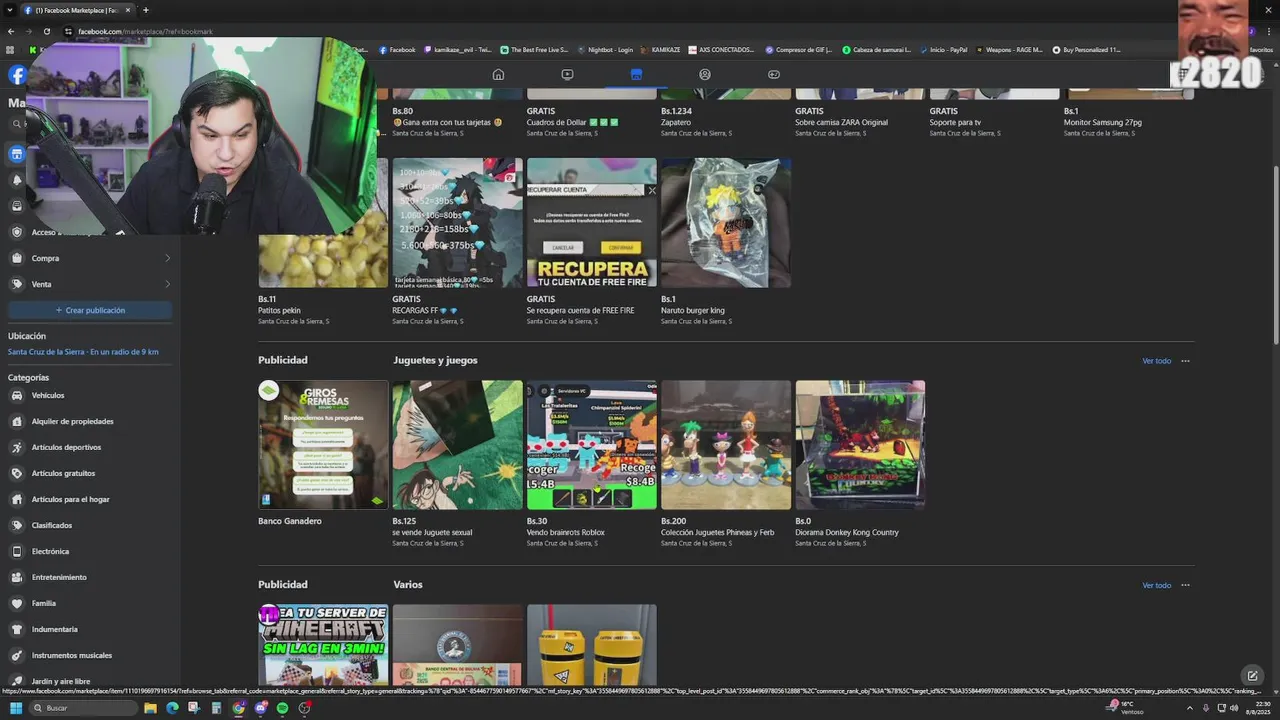Expand the Venta sidebar menu
The width and height of the screenshot is (1280, 720).
167,284
